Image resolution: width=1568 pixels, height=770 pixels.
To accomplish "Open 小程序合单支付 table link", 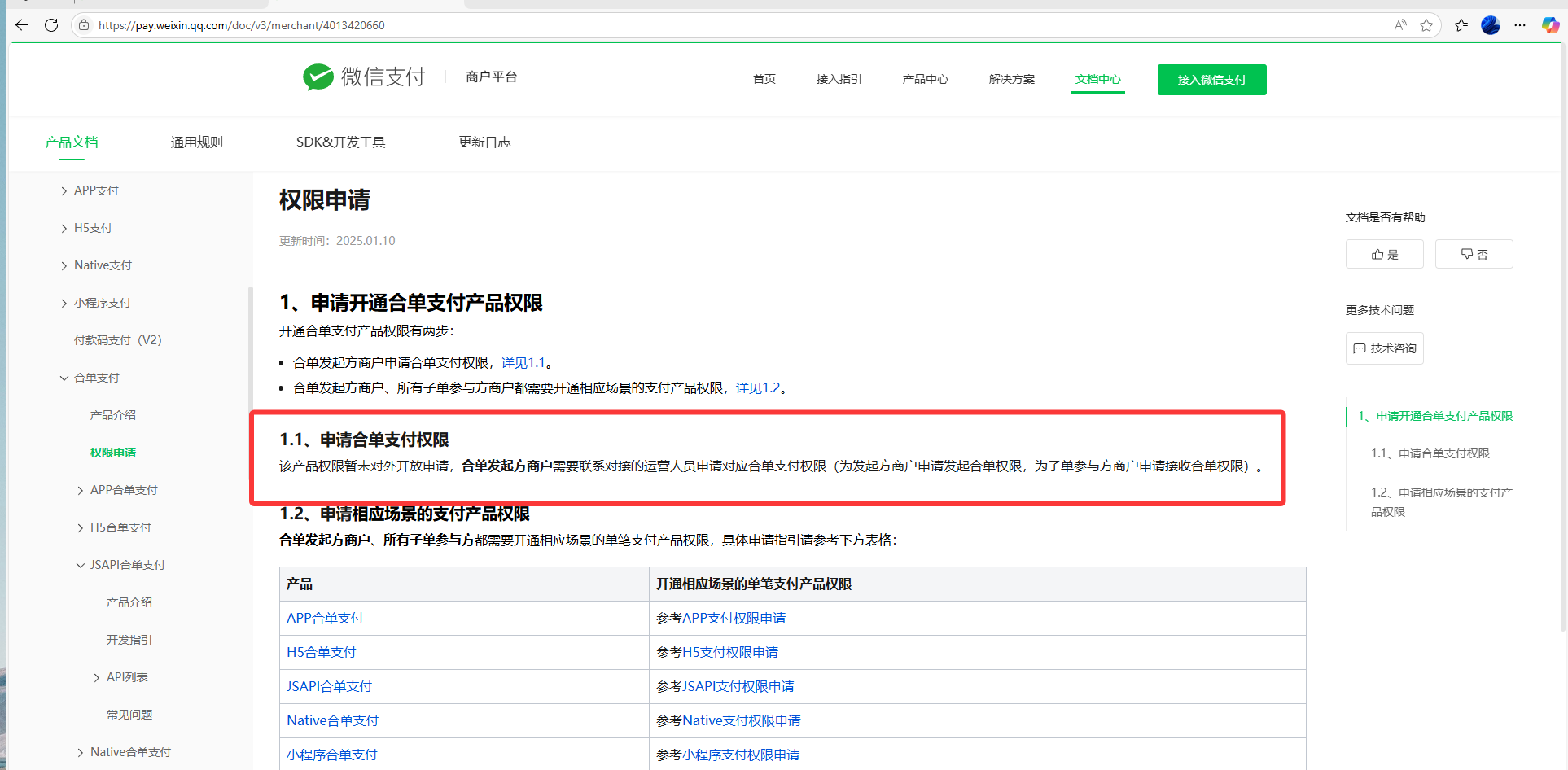I will click(x=332, y=755).
